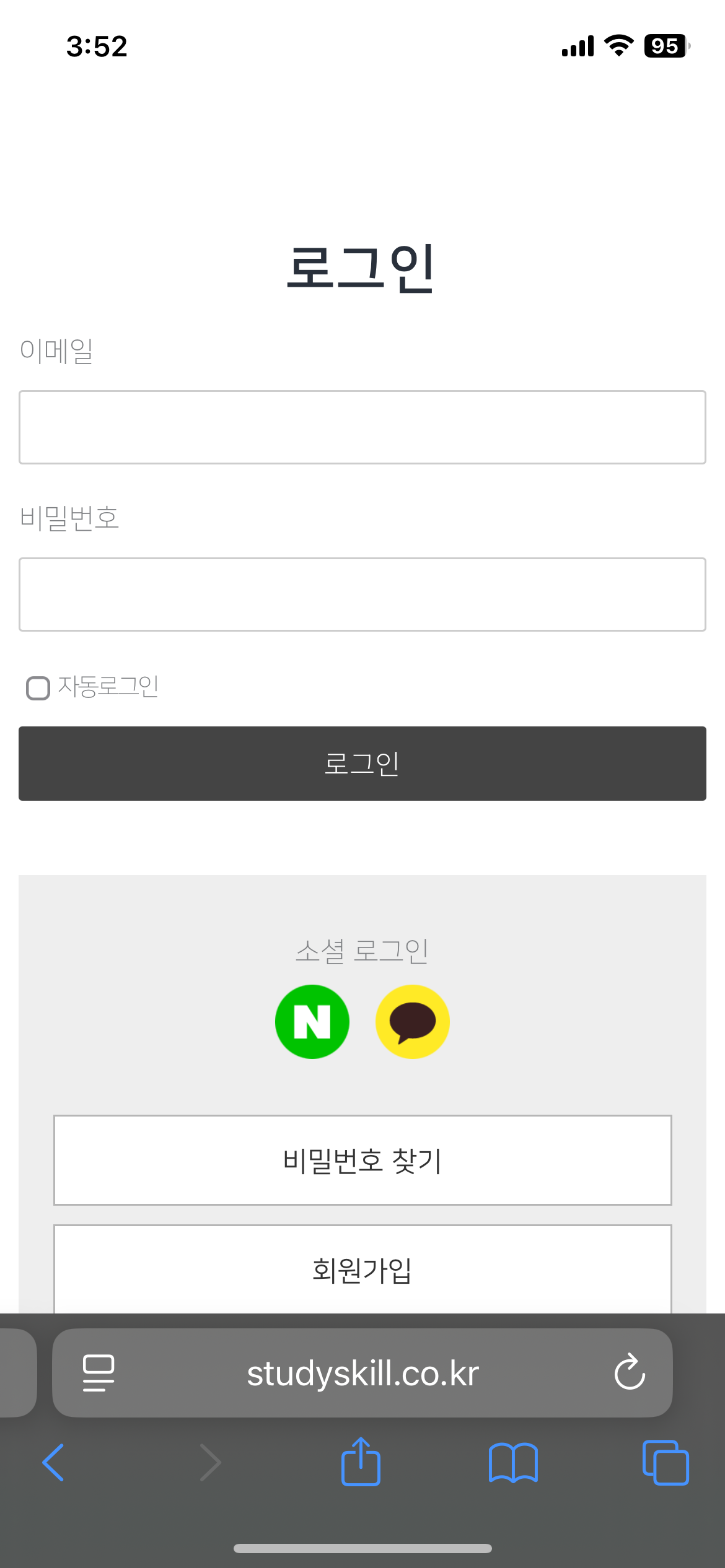Open the Safari share sheet
725x1568 pixels.
(361, 1463)
